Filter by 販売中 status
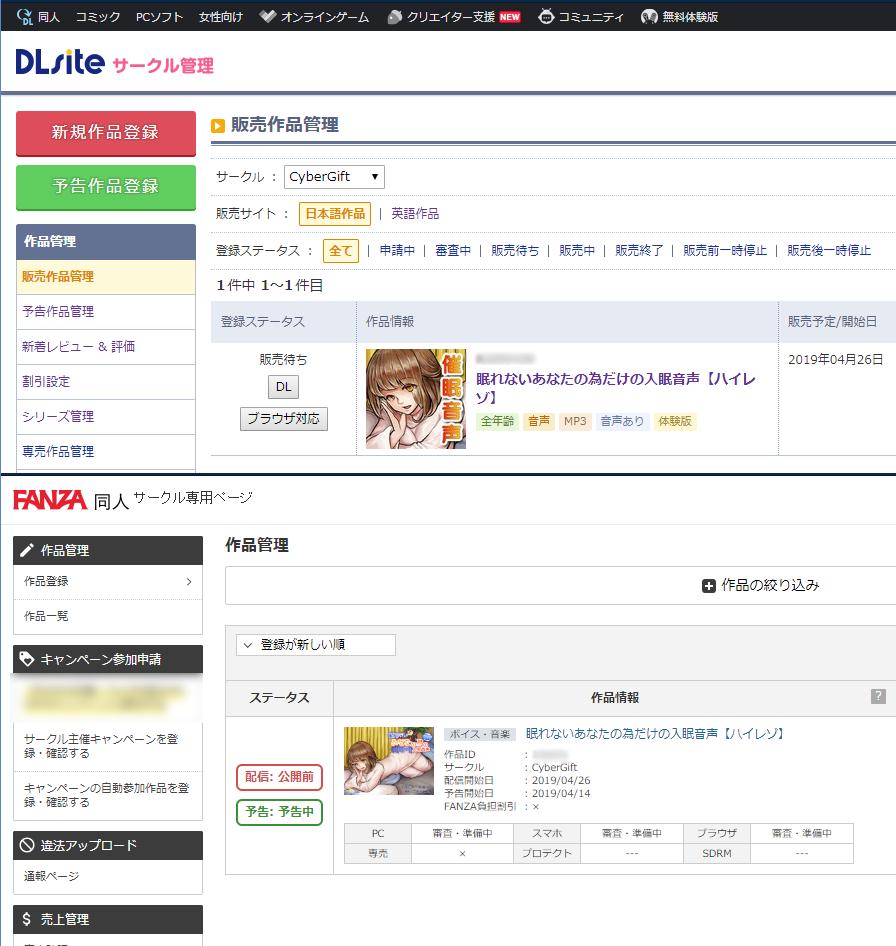This screenshot has height=946, width=896. coord(577,250)
